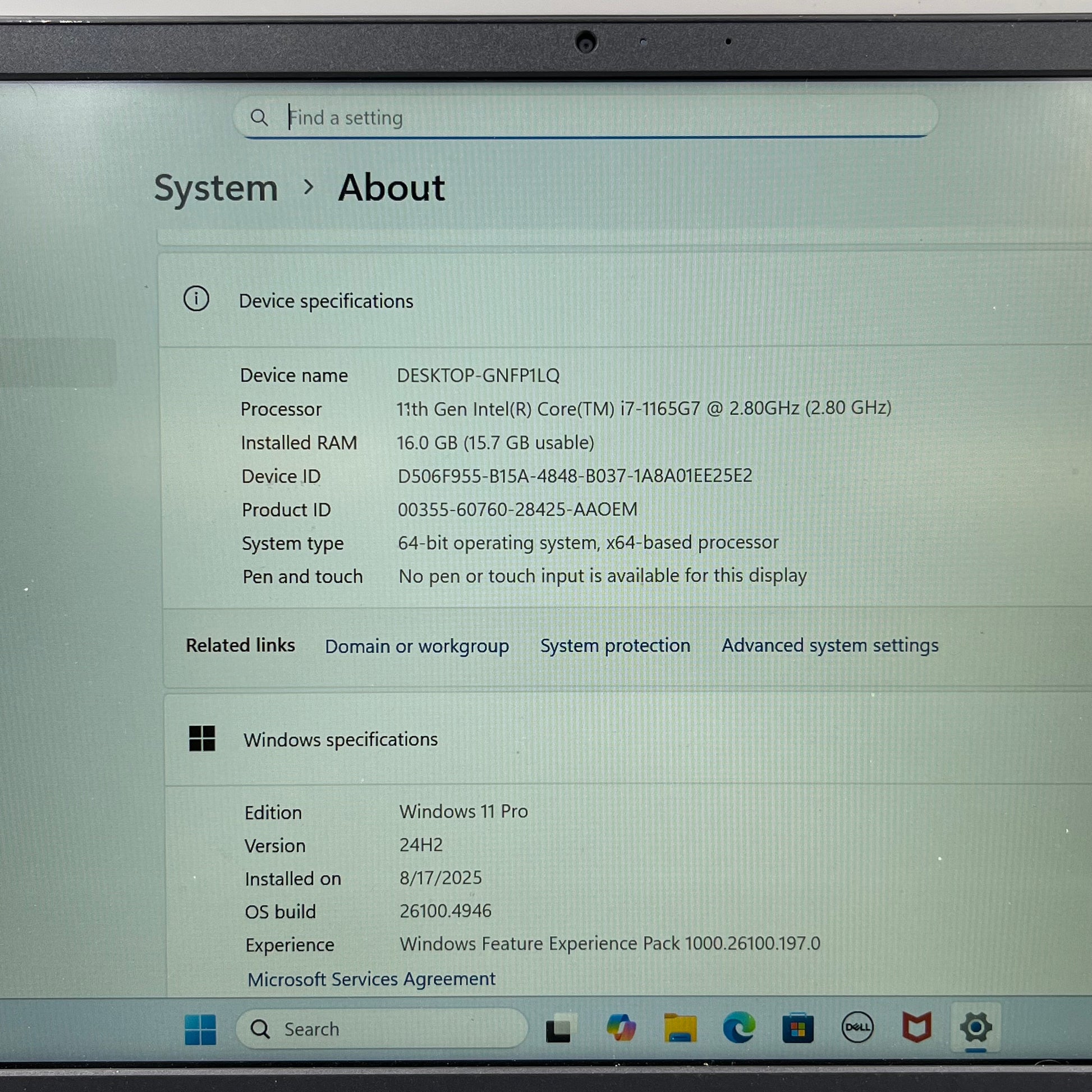Click the breadcrumb chevron between System and About
1092x1092 pixels.
point(308,187)
